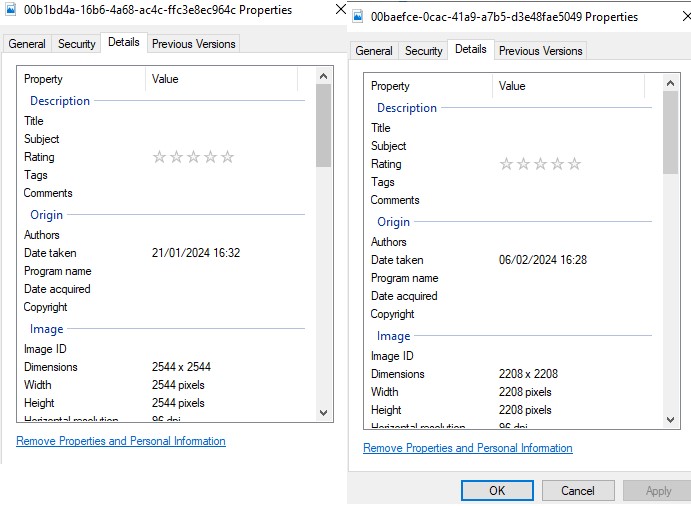Select Title row in right window
Image resolution: width=691 pixels, height=506 pixels.
(511, 128)
